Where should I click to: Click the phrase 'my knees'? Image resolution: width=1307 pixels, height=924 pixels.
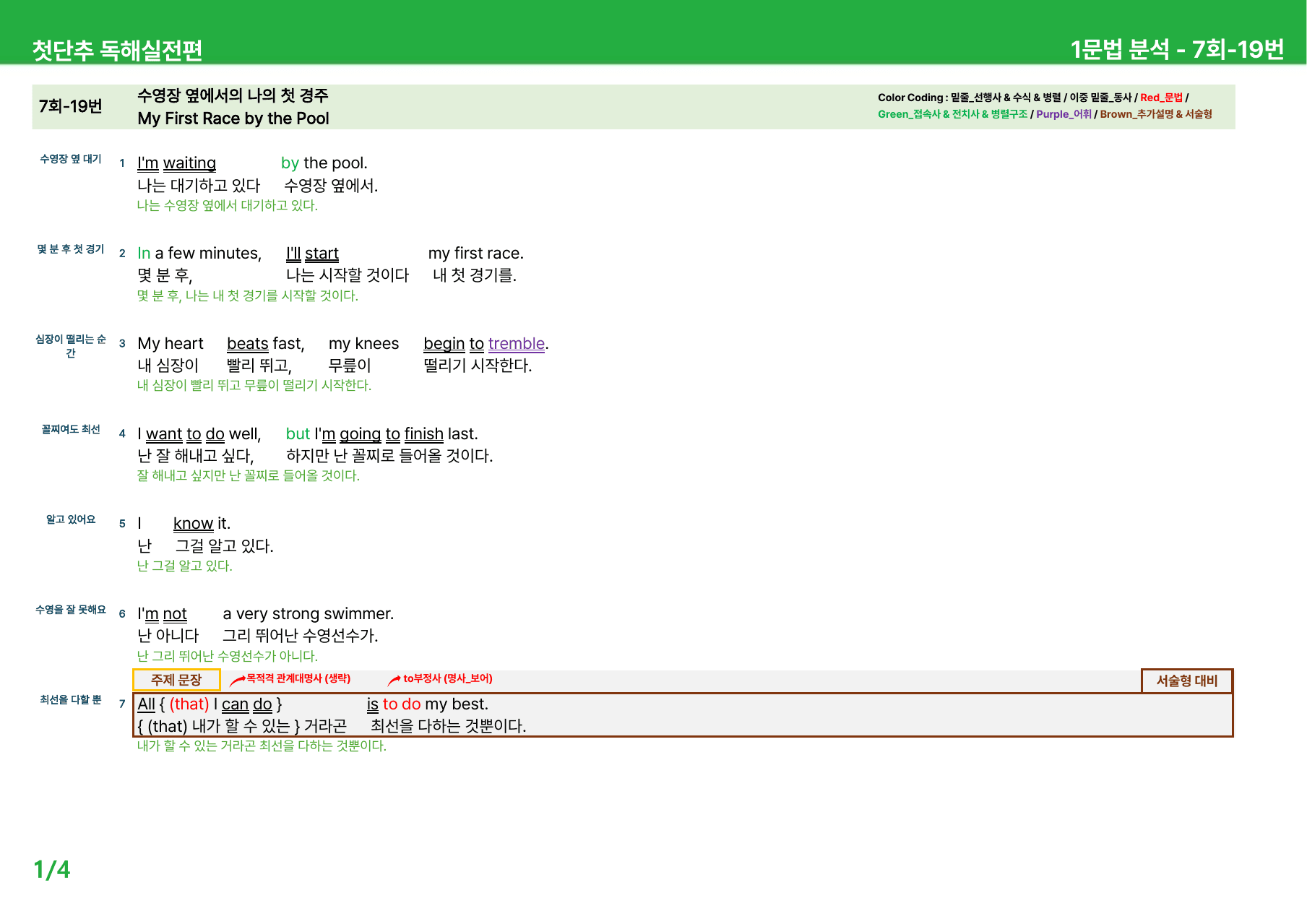pyautogui.click(x=364, y=344)
